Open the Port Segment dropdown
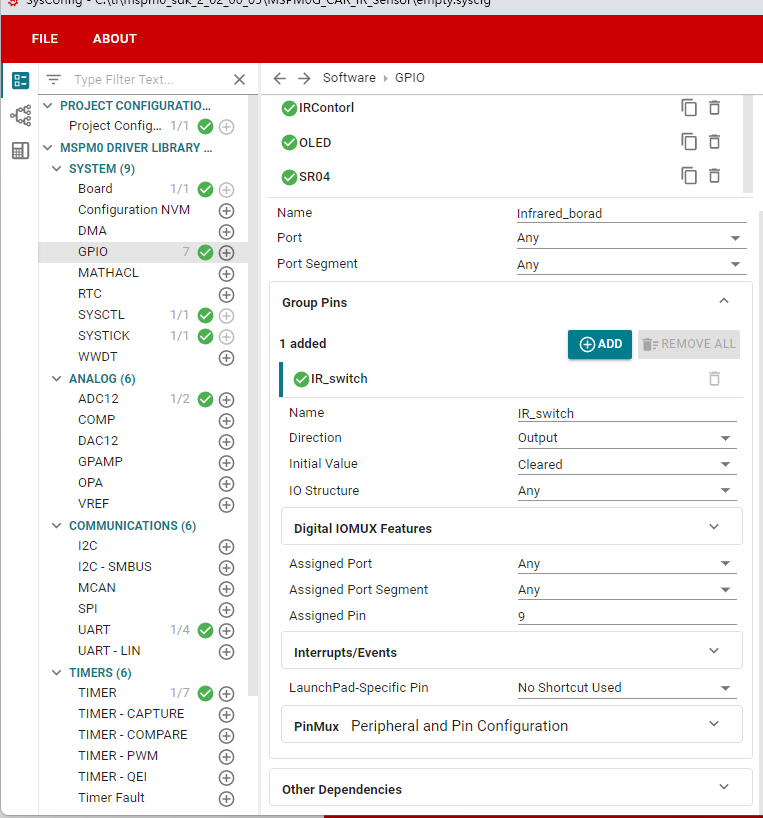Image resolution: width=763 pixels, height=818 pixels. [x=631, y=264]
